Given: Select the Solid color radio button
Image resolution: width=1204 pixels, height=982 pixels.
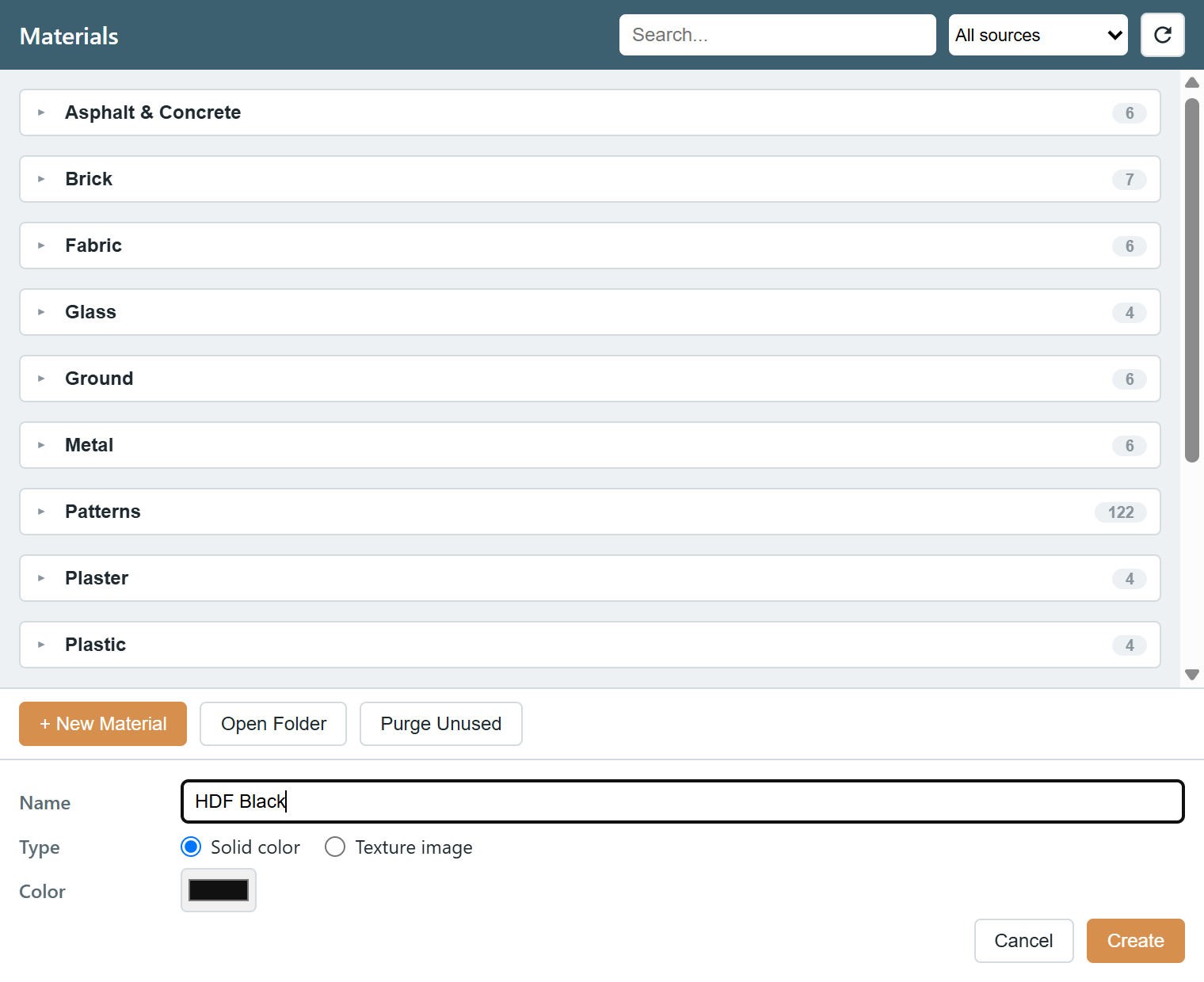Looking at the screenshot, I should coord(191,847).
